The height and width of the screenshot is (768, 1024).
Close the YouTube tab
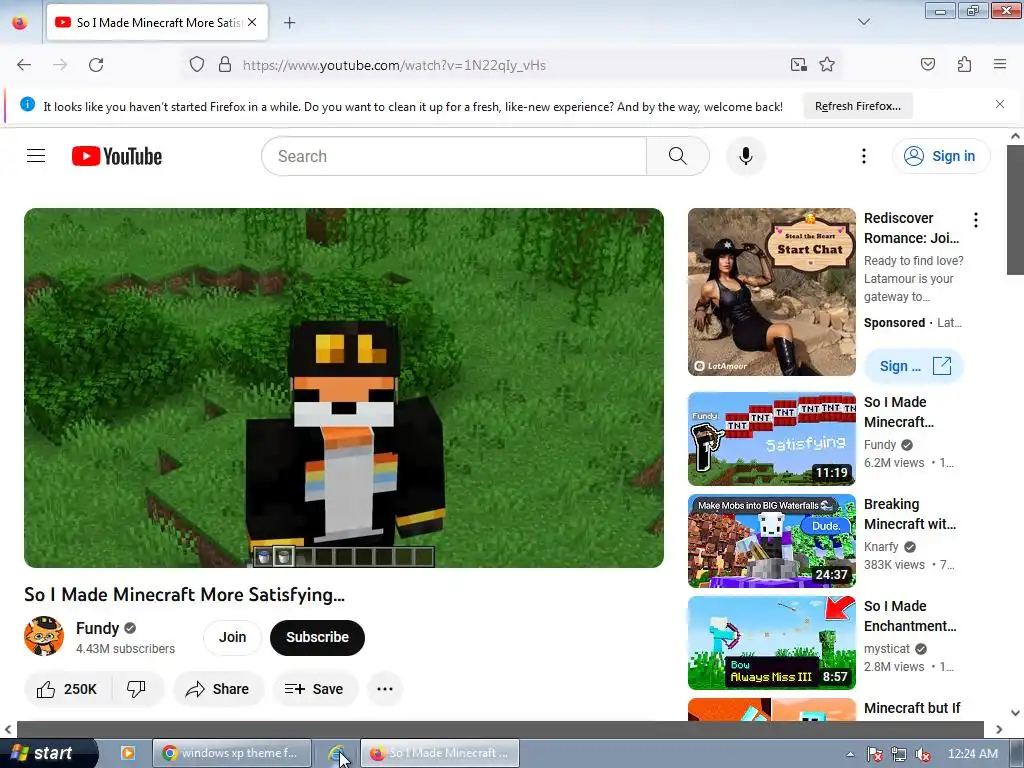252,22
